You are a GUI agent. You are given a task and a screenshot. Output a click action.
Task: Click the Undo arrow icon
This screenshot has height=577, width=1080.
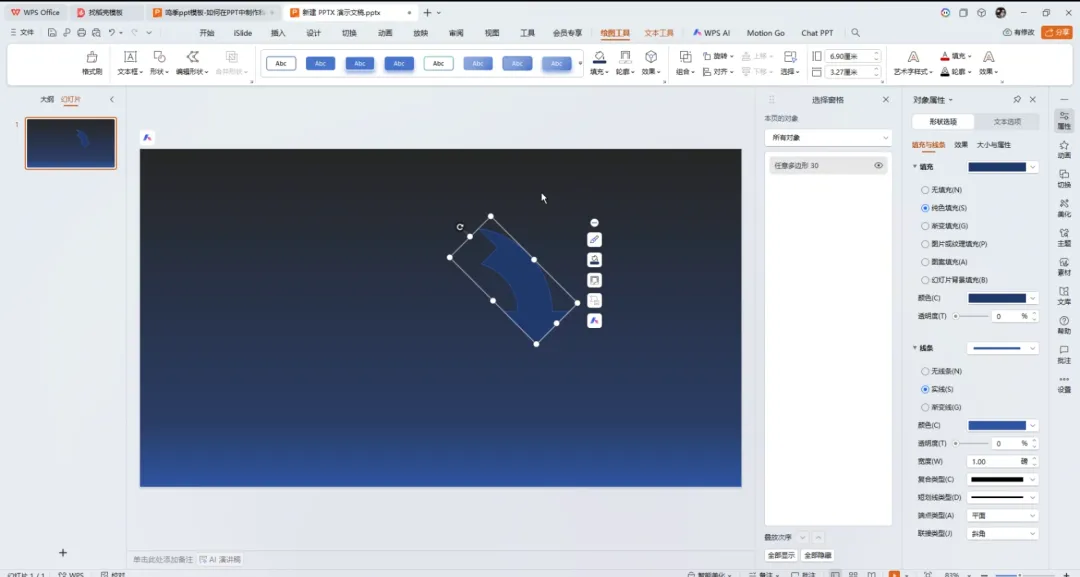coord(112,32)
